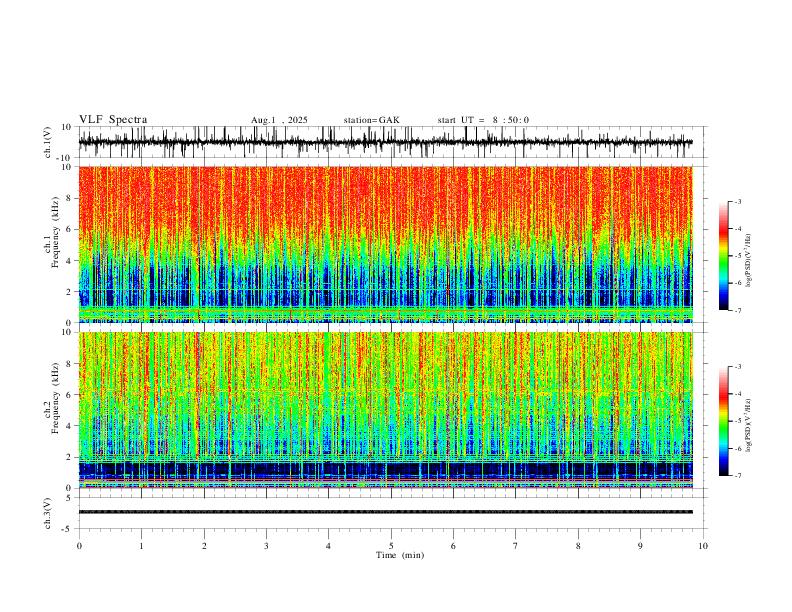The width and height of the screenshot is (792, 612).
Task: Click the '-7' label on ch.2 color scale
Action: [x=738, y=475]
